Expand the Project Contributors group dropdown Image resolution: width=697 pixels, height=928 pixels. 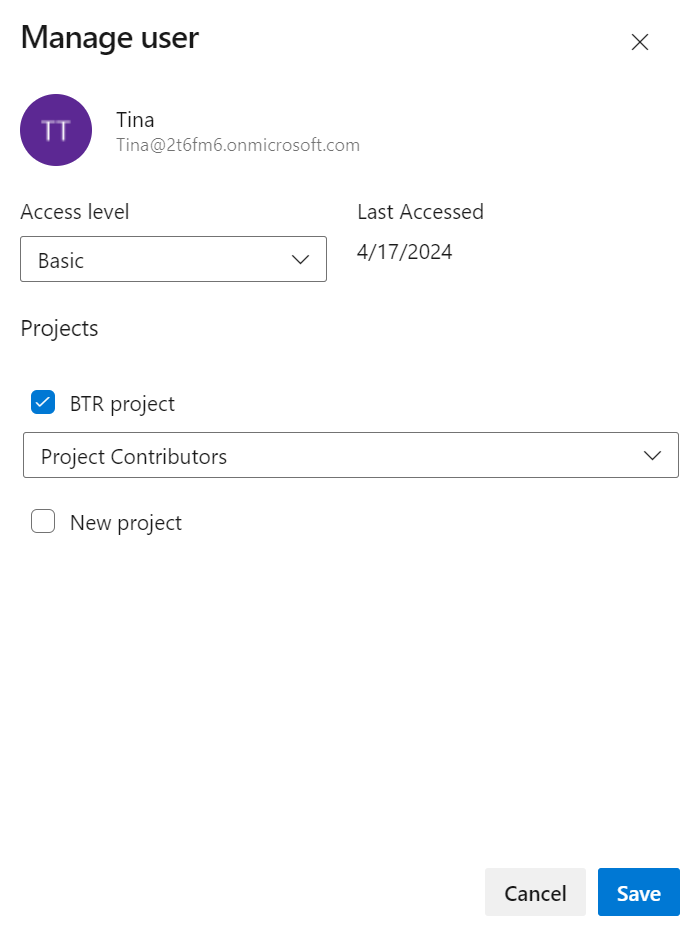tap(350, 456)
